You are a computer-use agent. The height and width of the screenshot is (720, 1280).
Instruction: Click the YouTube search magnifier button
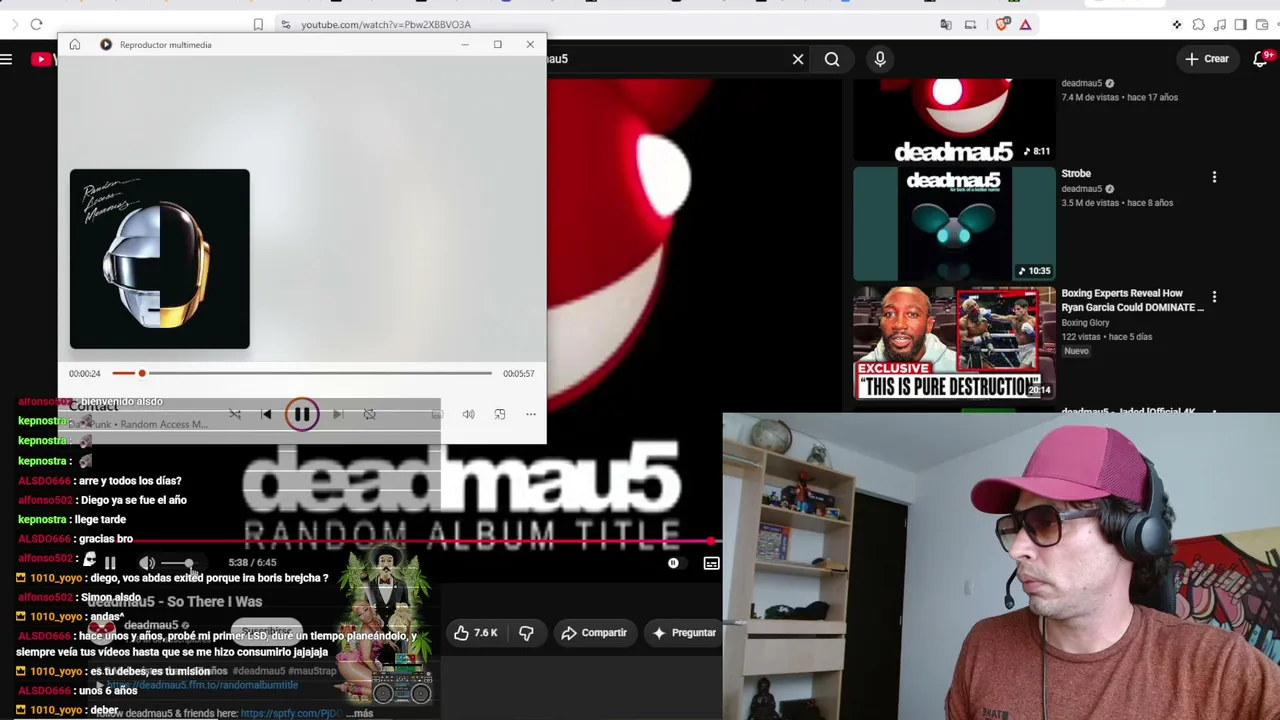[832, 59]
